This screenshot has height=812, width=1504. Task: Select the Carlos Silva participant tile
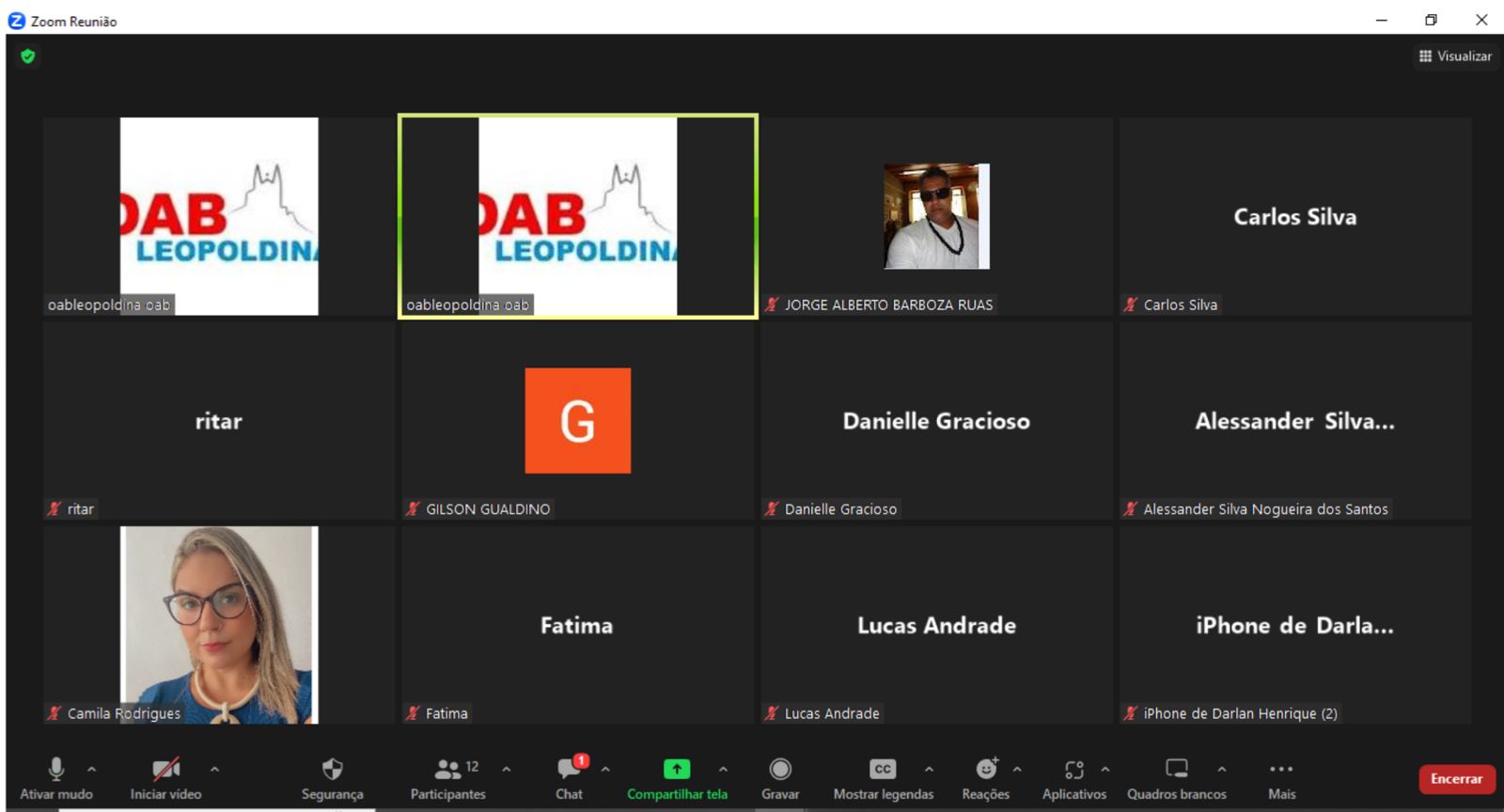click(x=1295, y=216)
